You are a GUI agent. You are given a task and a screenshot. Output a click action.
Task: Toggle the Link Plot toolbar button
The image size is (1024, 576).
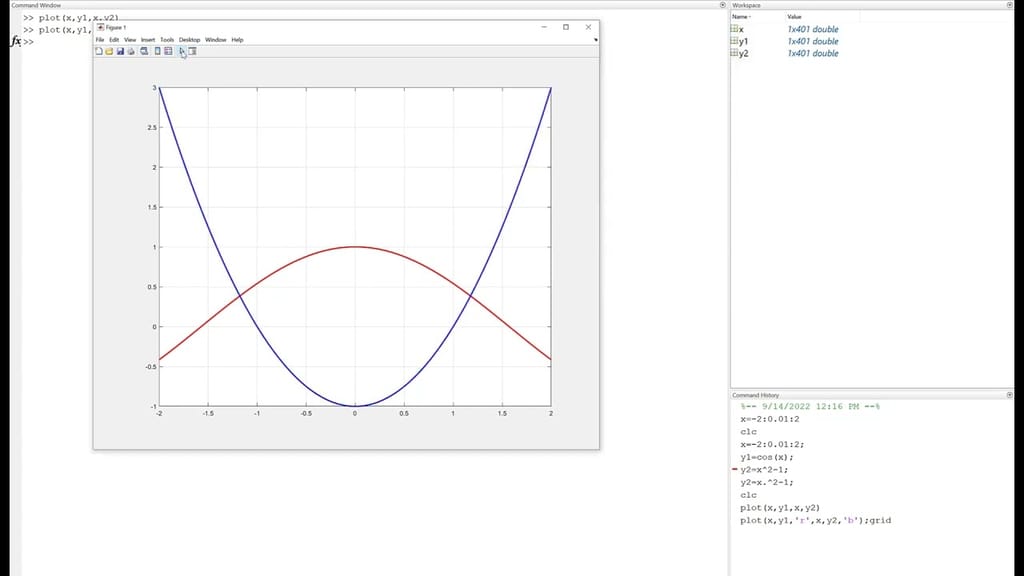pyautogui.click(x=145, y=51)
